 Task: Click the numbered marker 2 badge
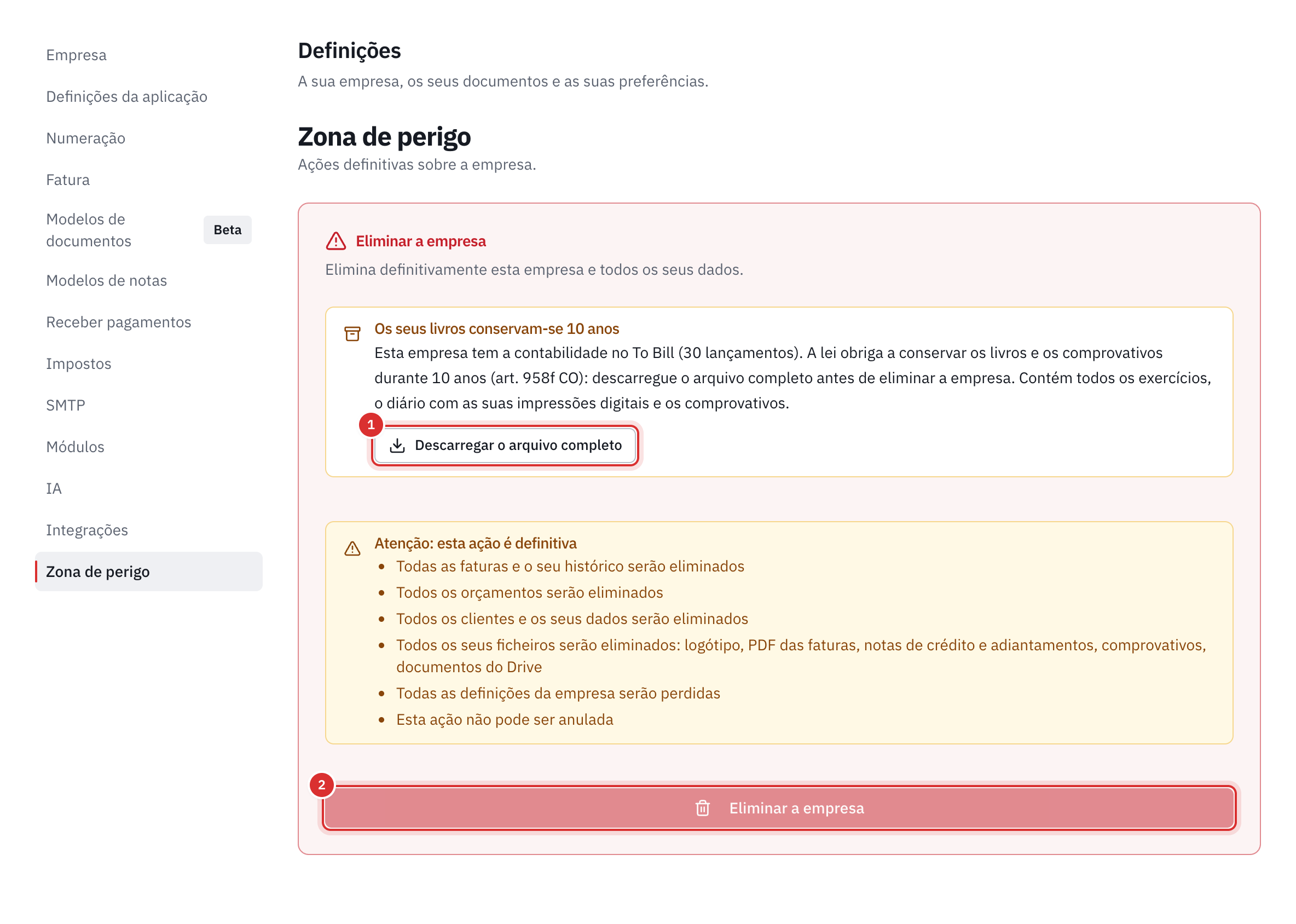pyautogui.click(x=321, y=785)
